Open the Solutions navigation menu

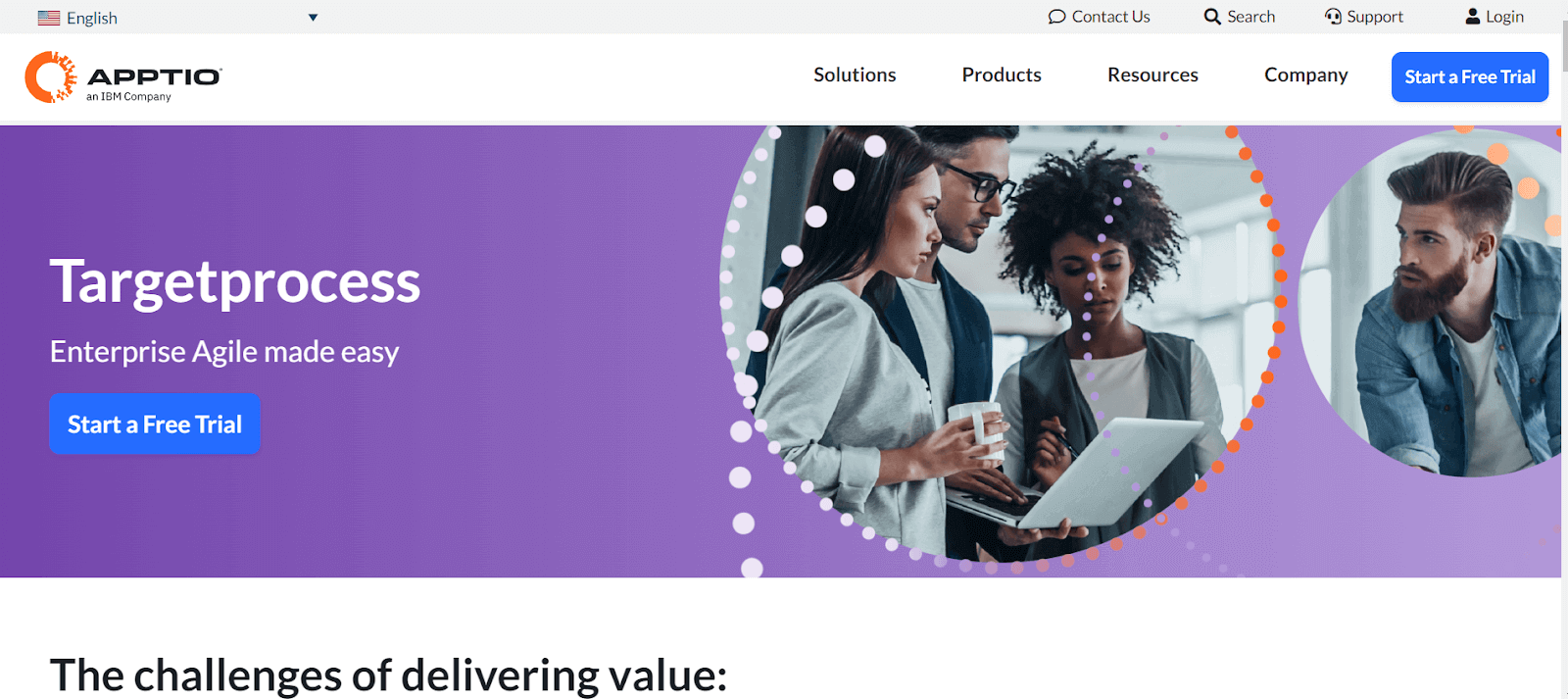[855, 75]
